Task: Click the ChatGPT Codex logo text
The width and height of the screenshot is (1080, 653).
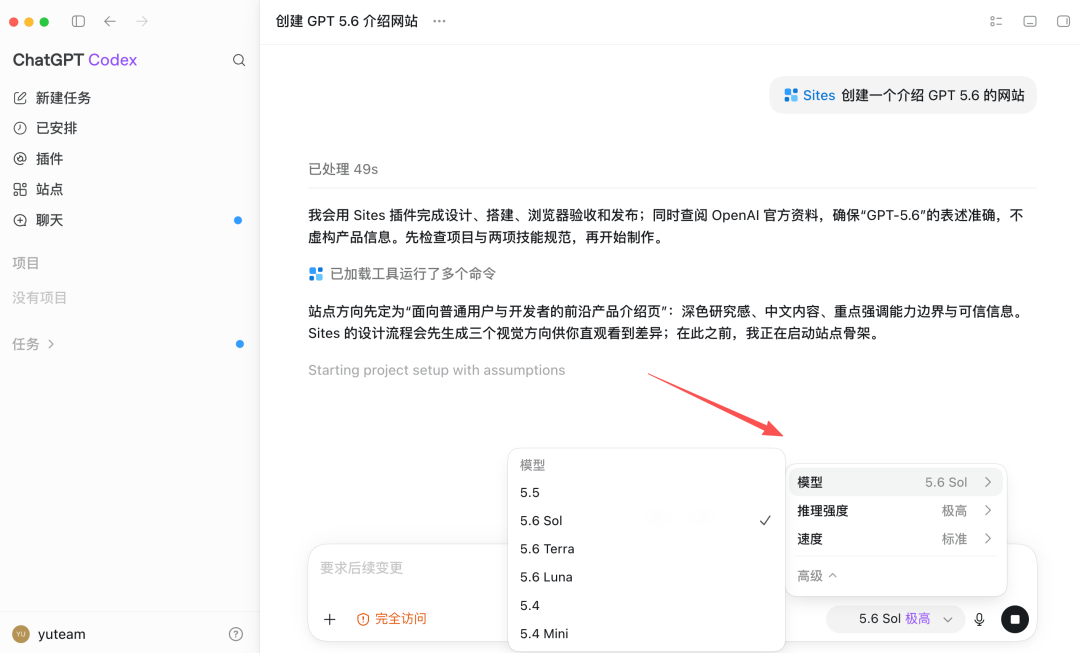Action: [74, 60]
